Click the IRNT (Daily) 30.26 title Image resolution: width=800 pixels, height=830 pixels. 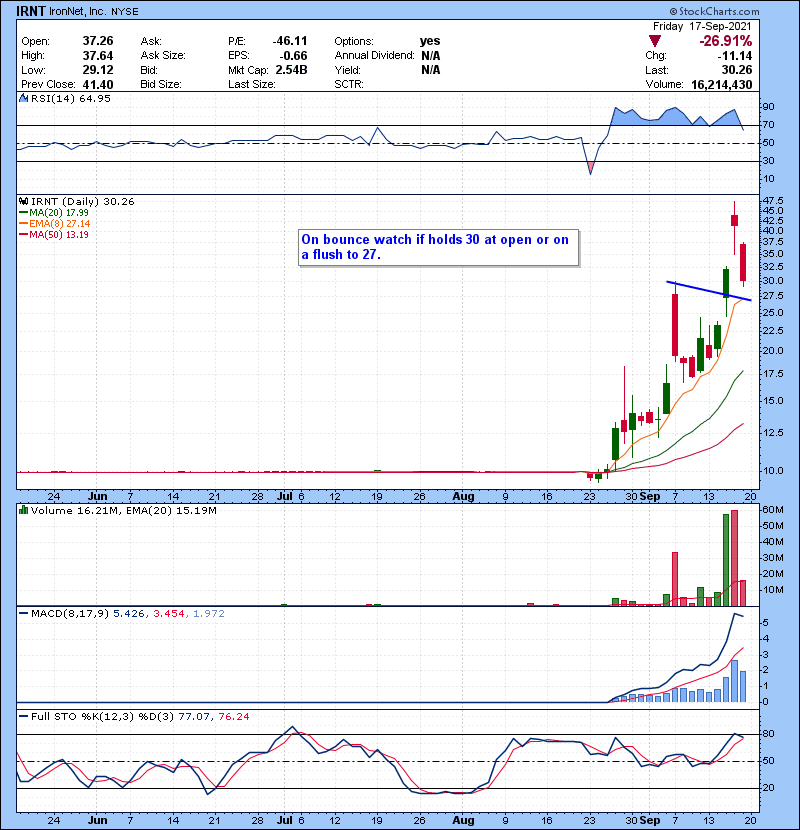(x=83, y=201)
